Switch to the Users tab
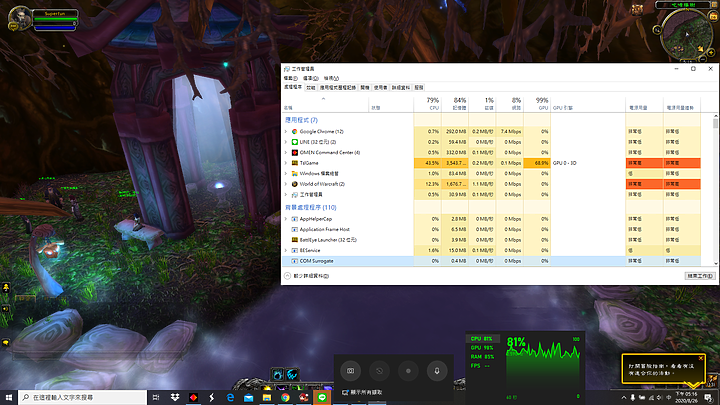 click(380, 87)
